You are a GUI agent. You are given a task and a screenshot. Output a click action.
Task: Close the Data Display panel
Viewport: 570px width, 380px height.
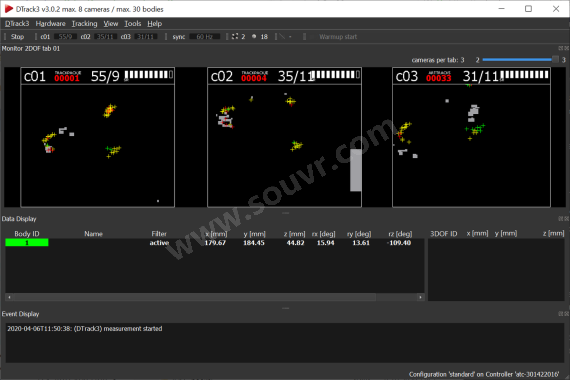[566, 219]
